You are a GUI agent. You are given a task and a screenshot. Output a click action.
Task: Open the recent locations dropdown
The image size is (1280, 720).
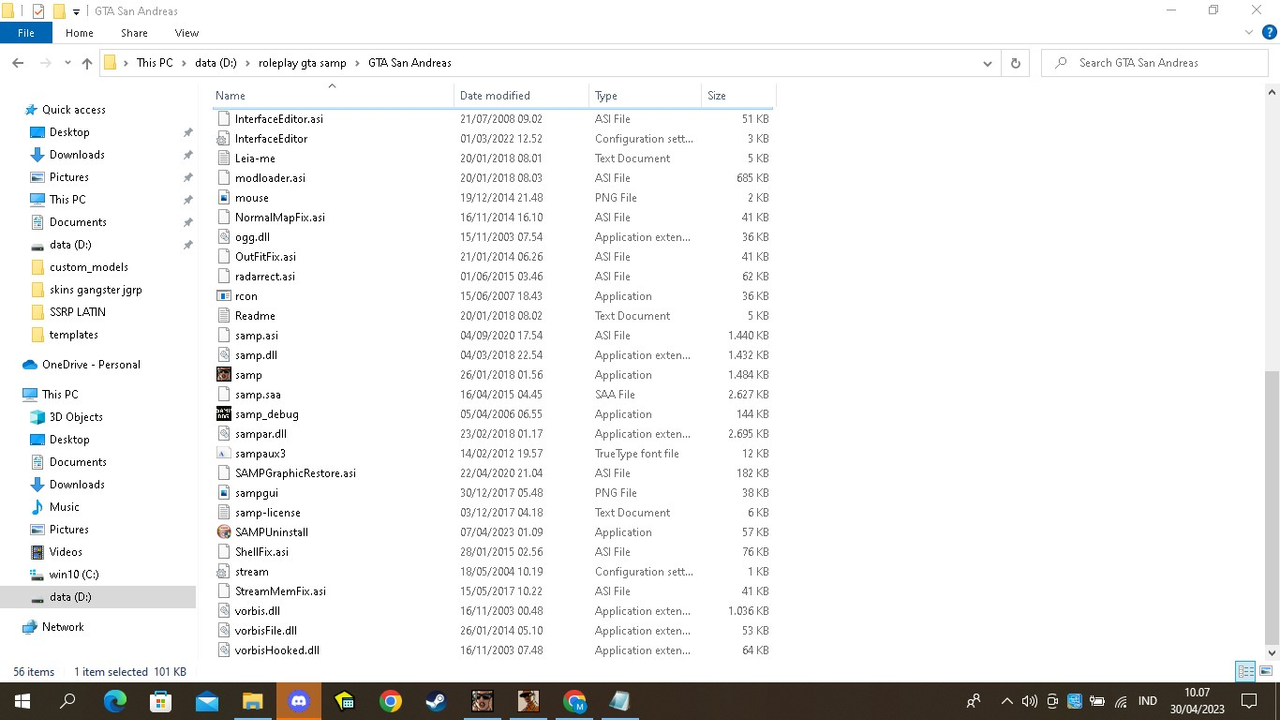pyautogui.click(x=68, y=63)
